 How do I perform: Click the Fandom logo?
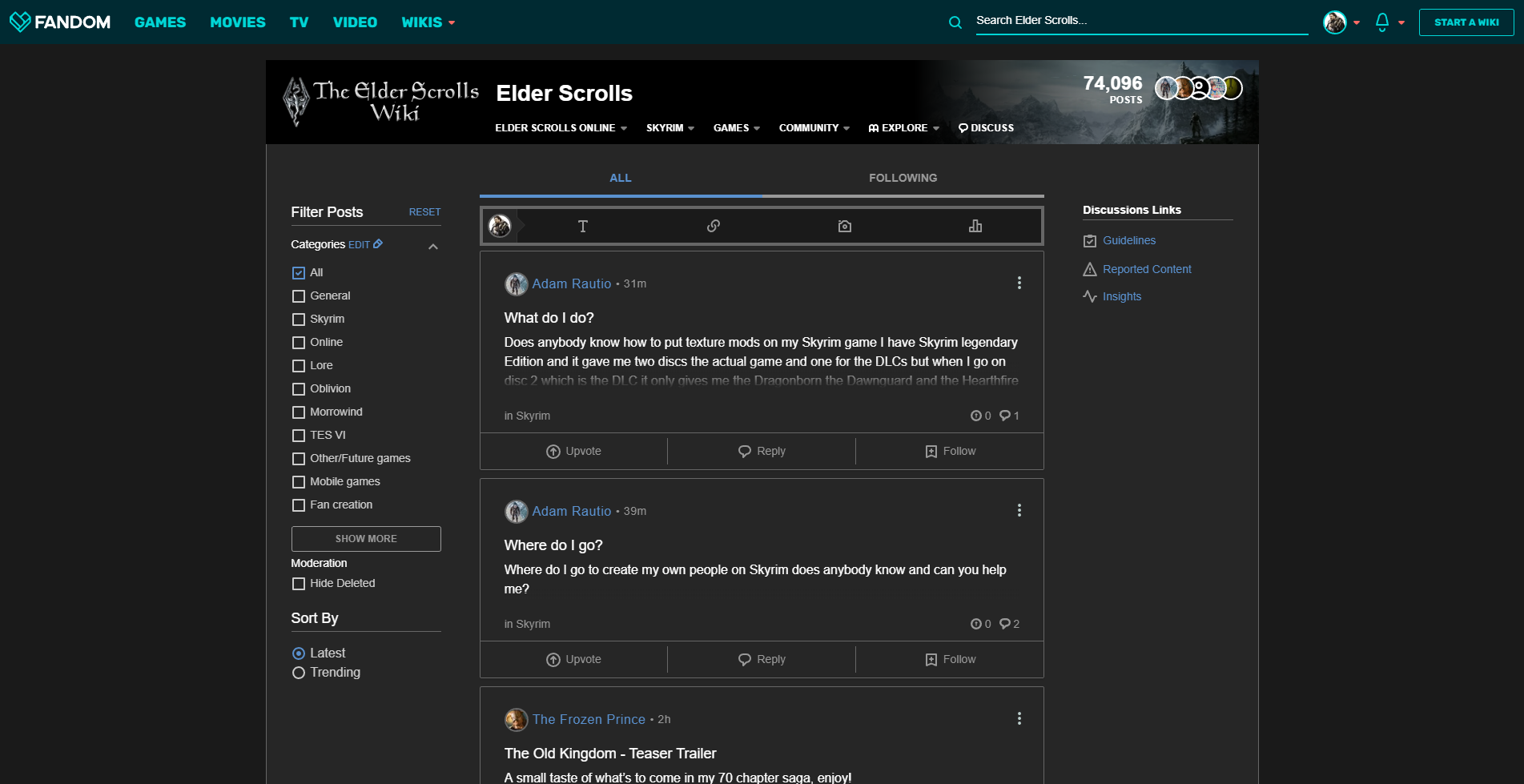(60, 22)
